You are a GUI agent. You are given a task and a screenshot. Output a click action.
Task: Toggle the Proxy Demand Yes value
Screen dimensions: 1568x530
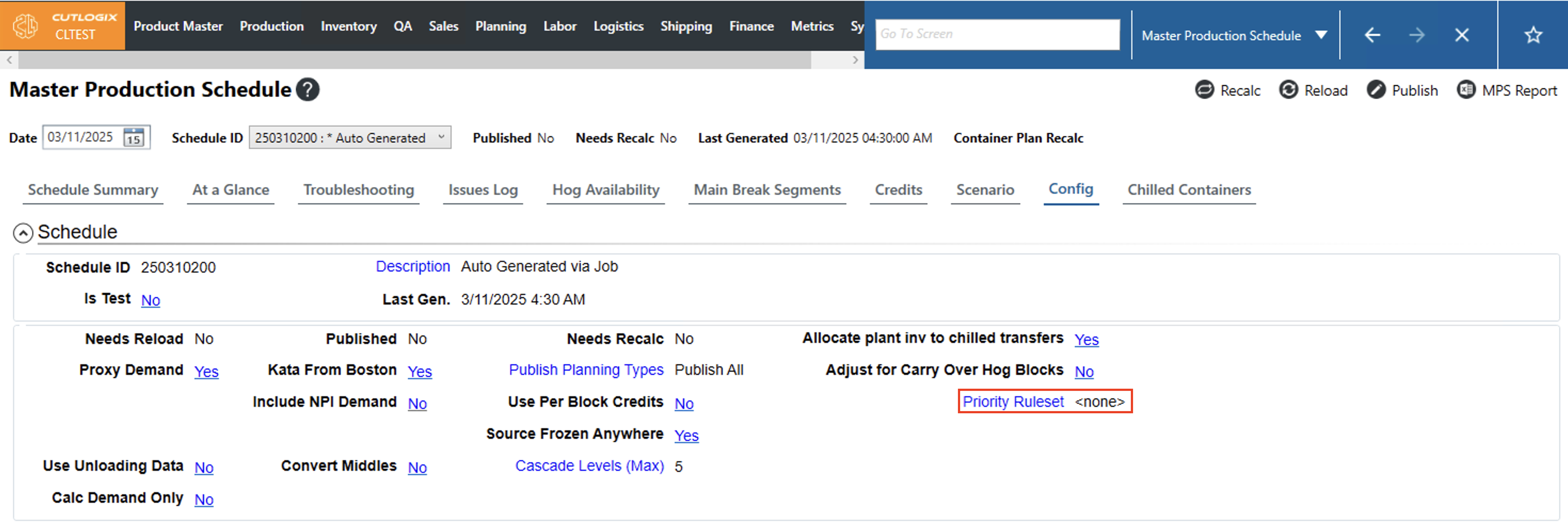click(207, 371)
